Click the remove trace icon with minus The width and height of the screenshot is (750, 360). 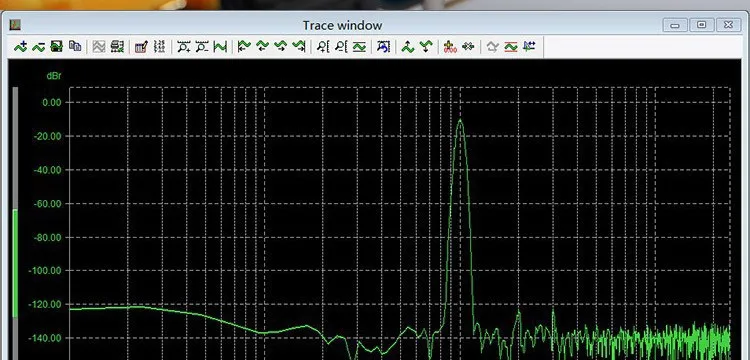click(x=39, y=46)
